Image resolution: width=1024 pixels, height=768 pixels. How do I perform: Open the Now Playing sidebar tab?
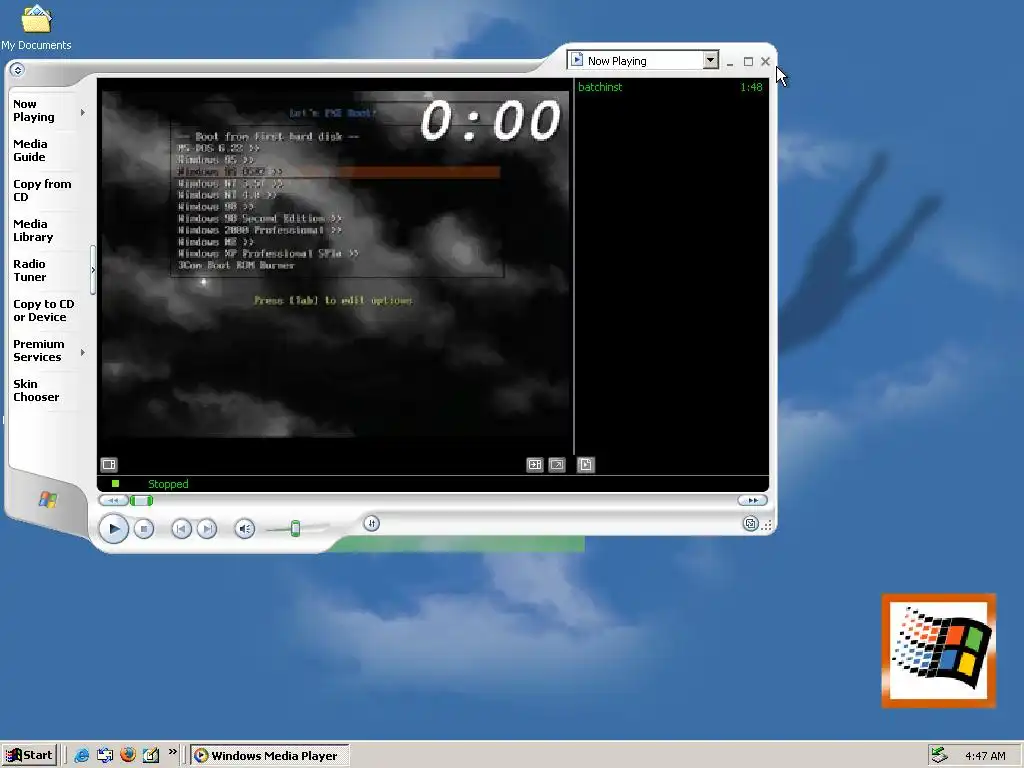[x=34, y=110]
